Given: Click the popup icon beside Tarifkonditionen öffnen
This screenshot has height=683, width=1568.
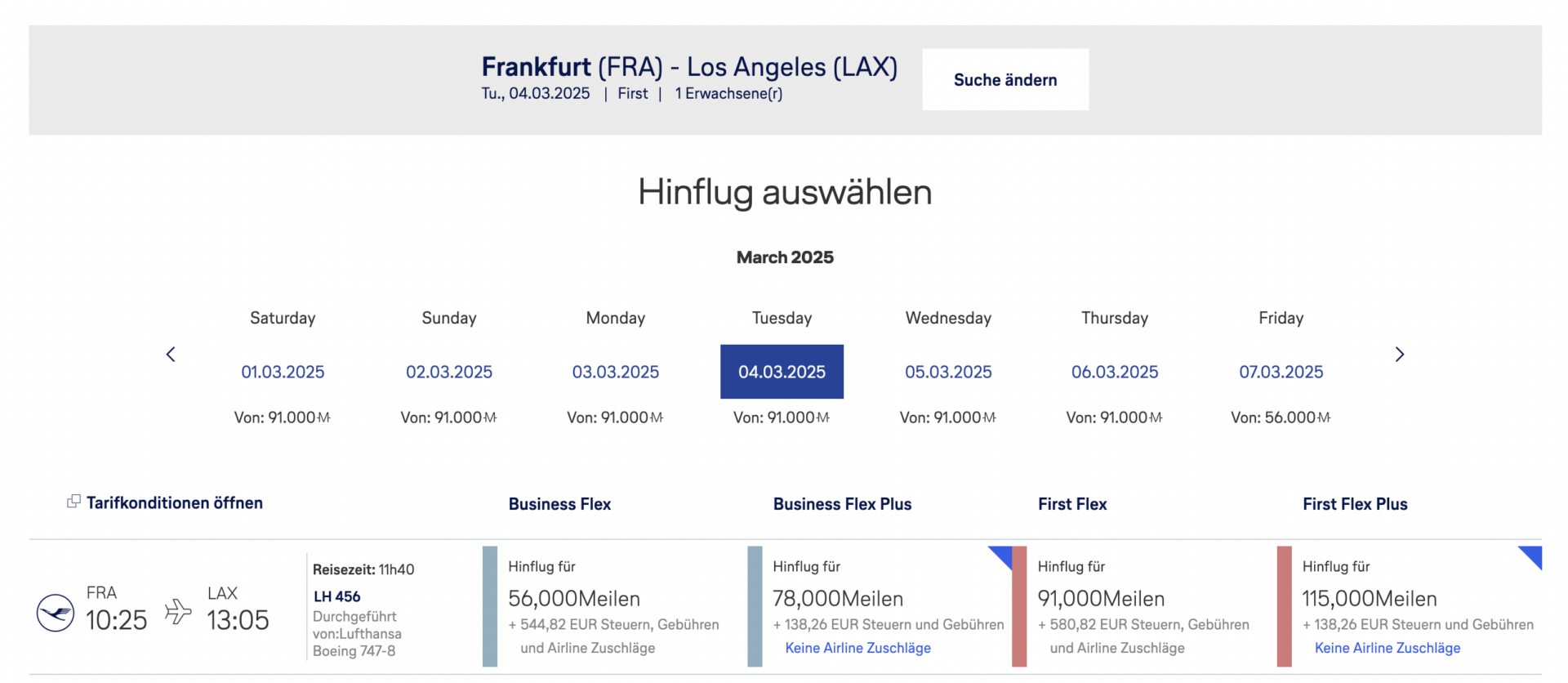Looking at the screenshot, I should pos(73,502).
